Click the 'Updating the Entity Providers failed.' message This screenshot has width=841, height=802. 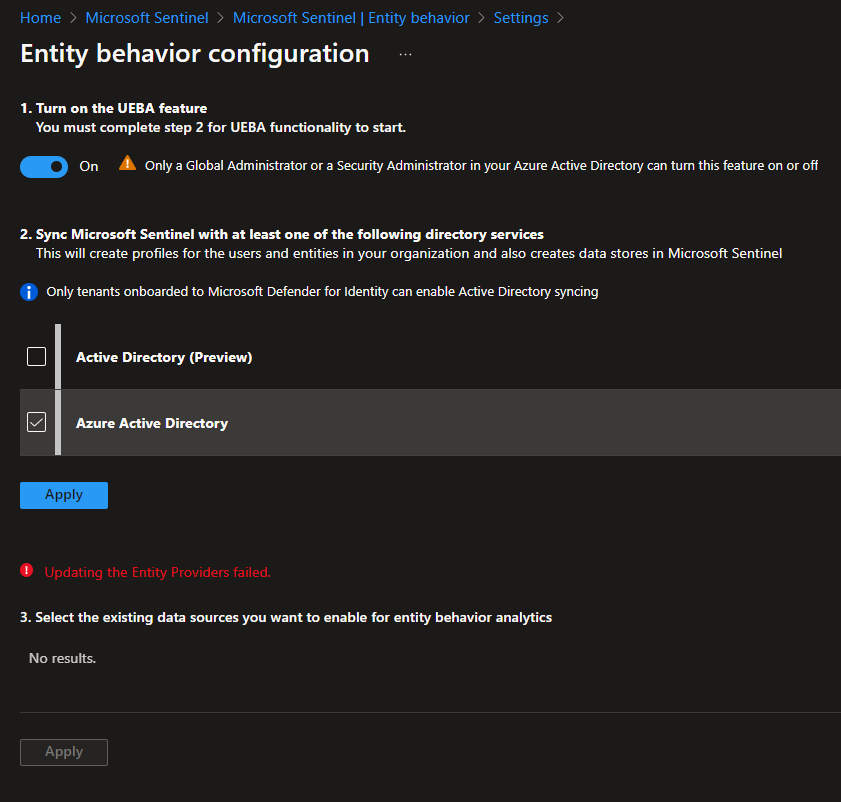(157, 572)
